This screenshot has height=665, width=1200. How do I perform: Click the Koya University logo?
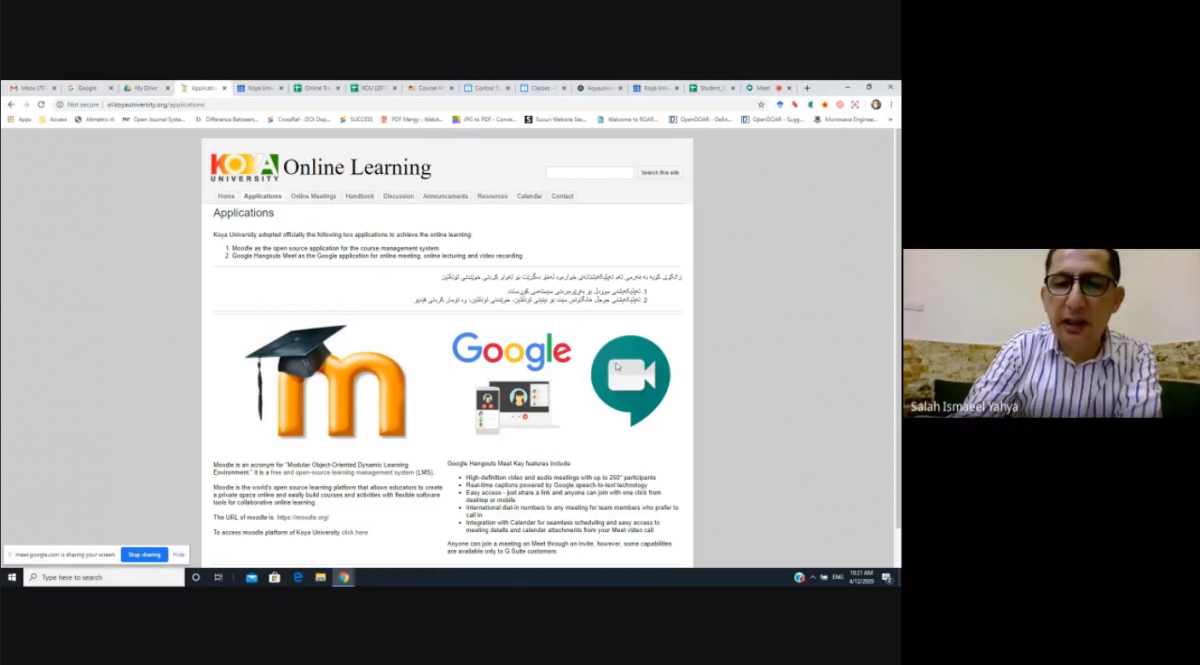(x=244, y=167)
